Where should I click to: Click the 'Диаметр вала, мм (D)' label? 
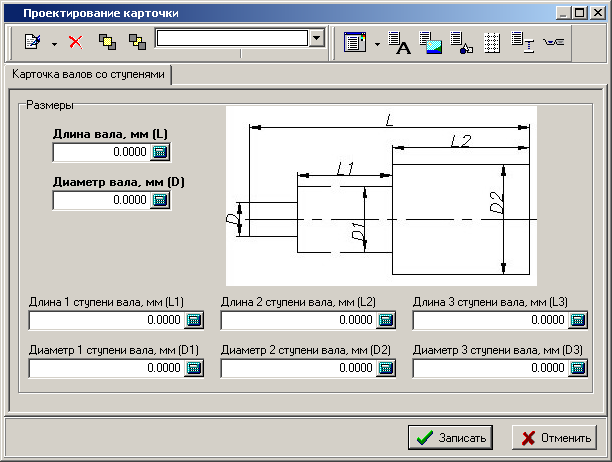119,182
